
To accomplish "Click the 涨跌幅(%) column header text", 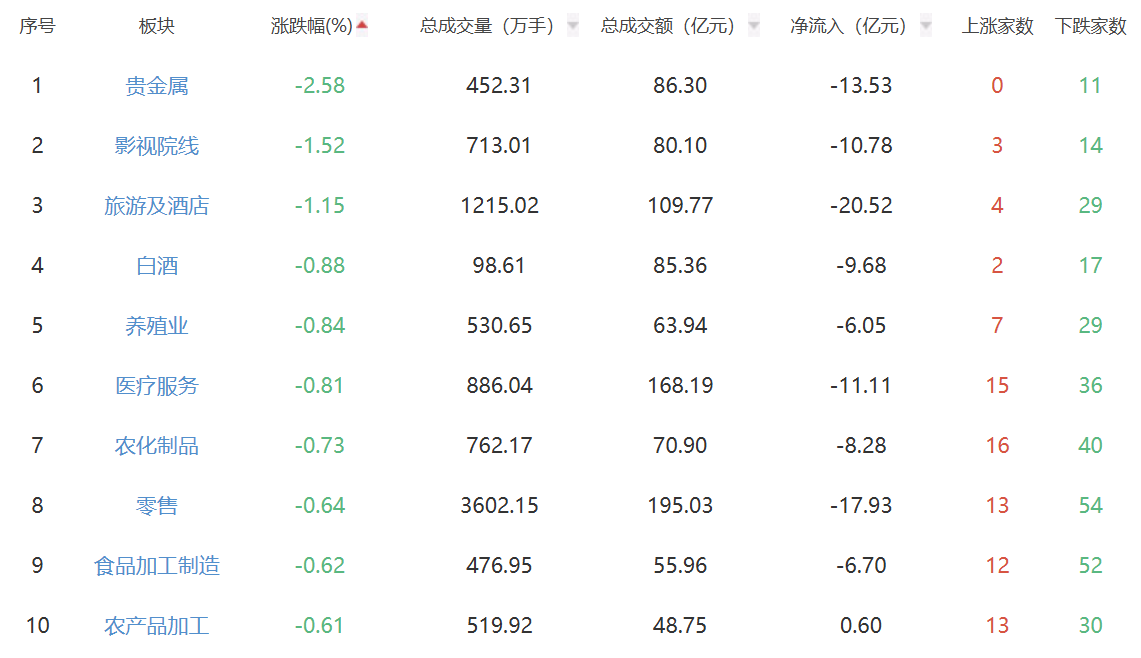I will click(311, 27).
